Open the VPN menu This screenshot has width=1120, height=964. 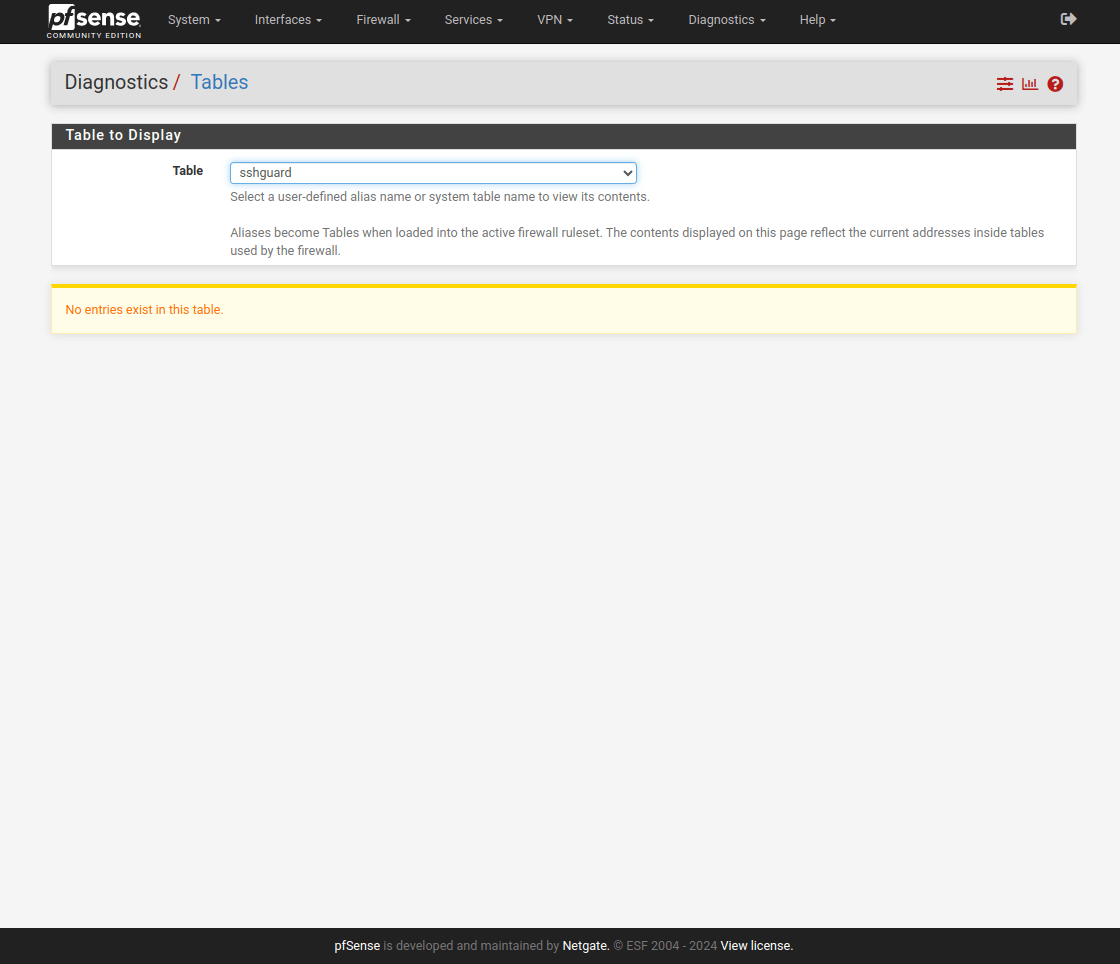[555, 20]
